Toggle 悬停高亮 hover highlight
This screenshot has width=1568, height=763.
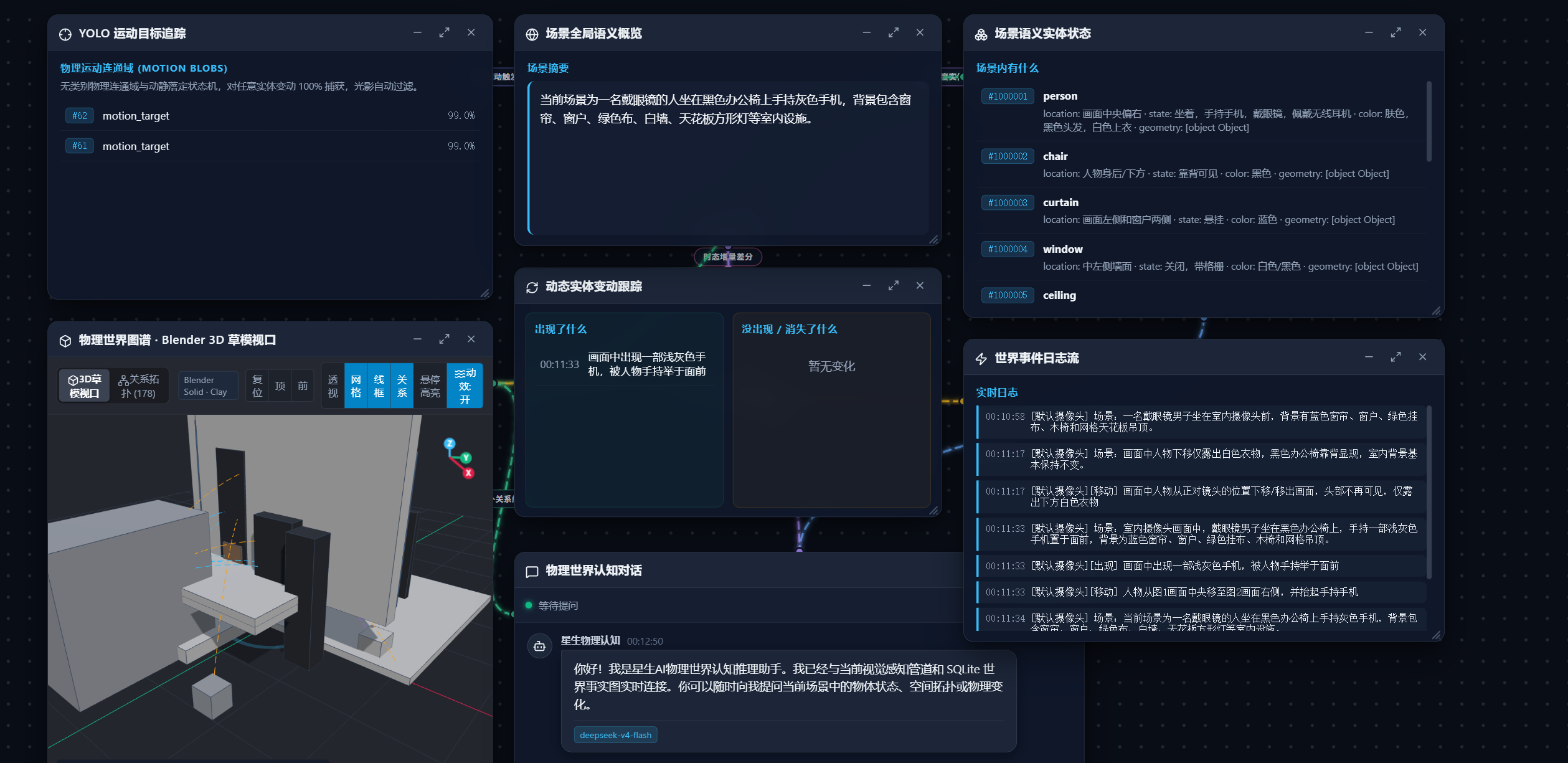(x=430, y=386)
